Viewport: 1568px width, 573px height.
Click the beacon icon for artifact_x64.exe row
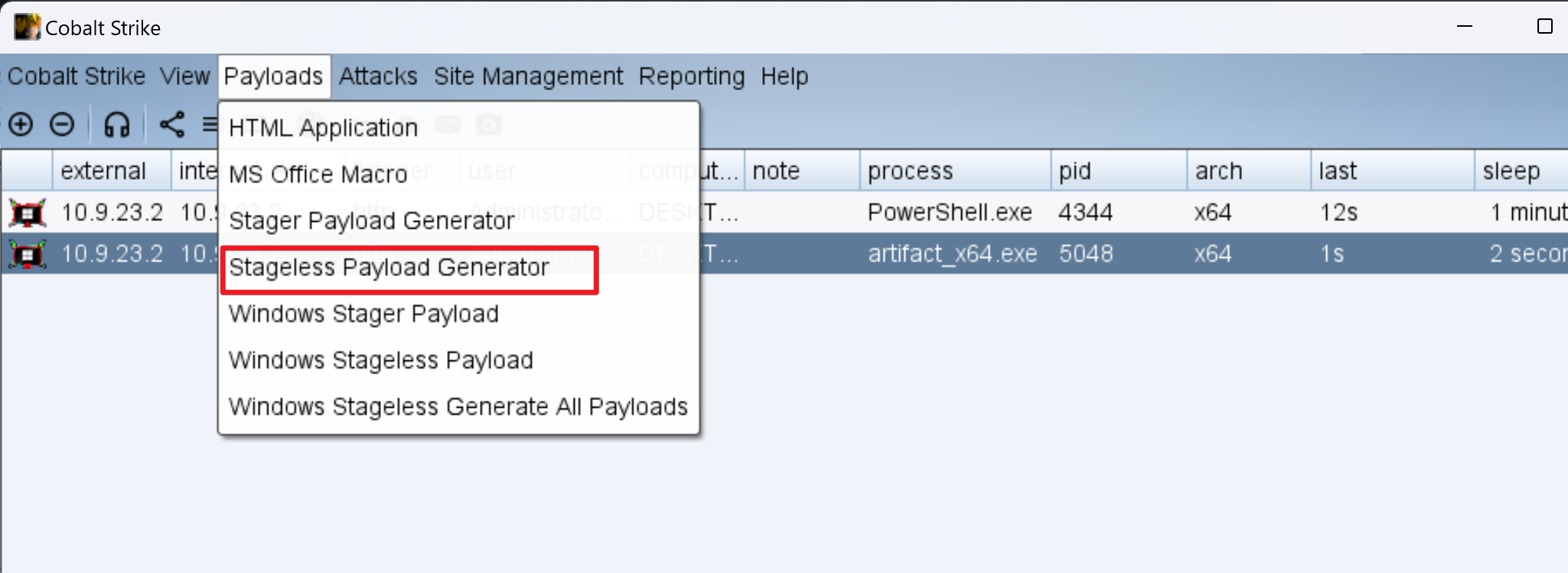(x=28, y=254)
